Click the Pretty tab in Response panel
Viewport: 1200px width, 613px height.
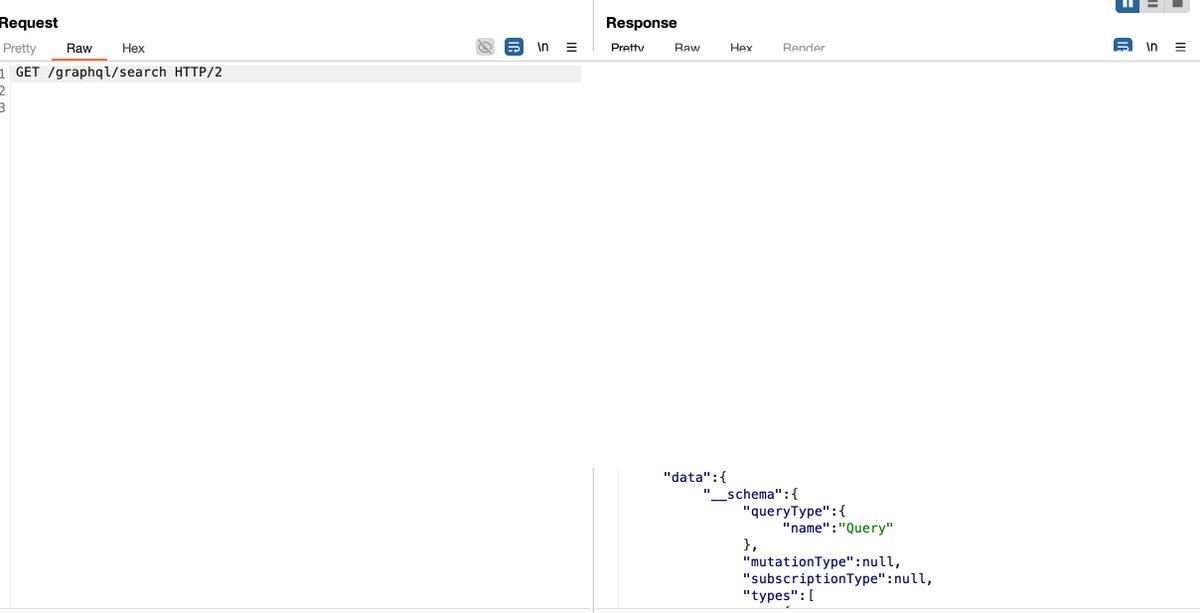pos(628,47)
